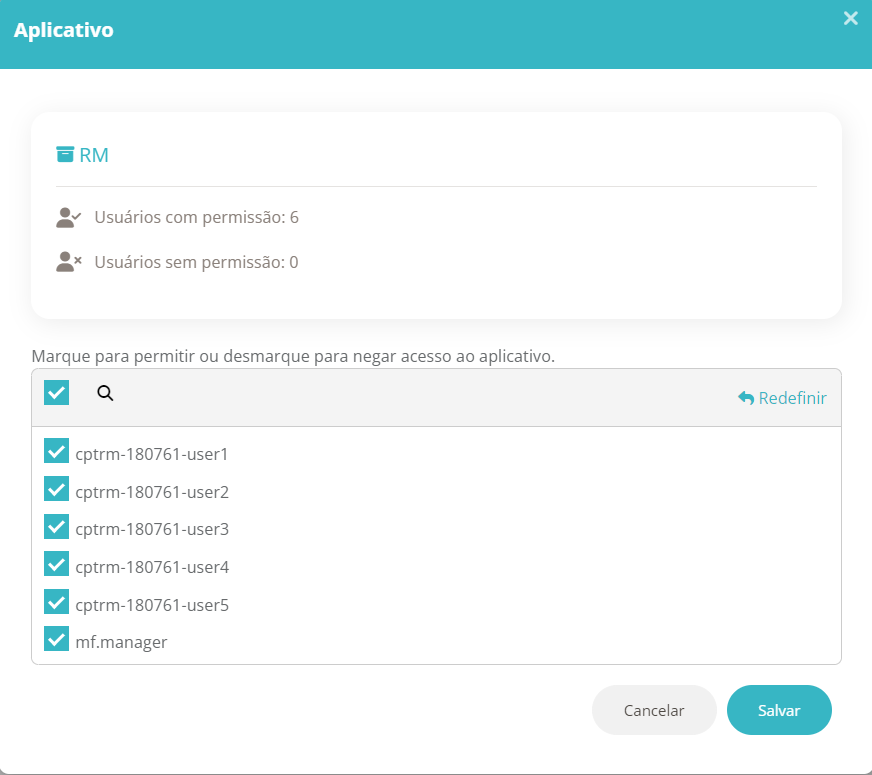872x775 pixels.
Task: Click the Redefinir reset link text
Action: [792, 398]
